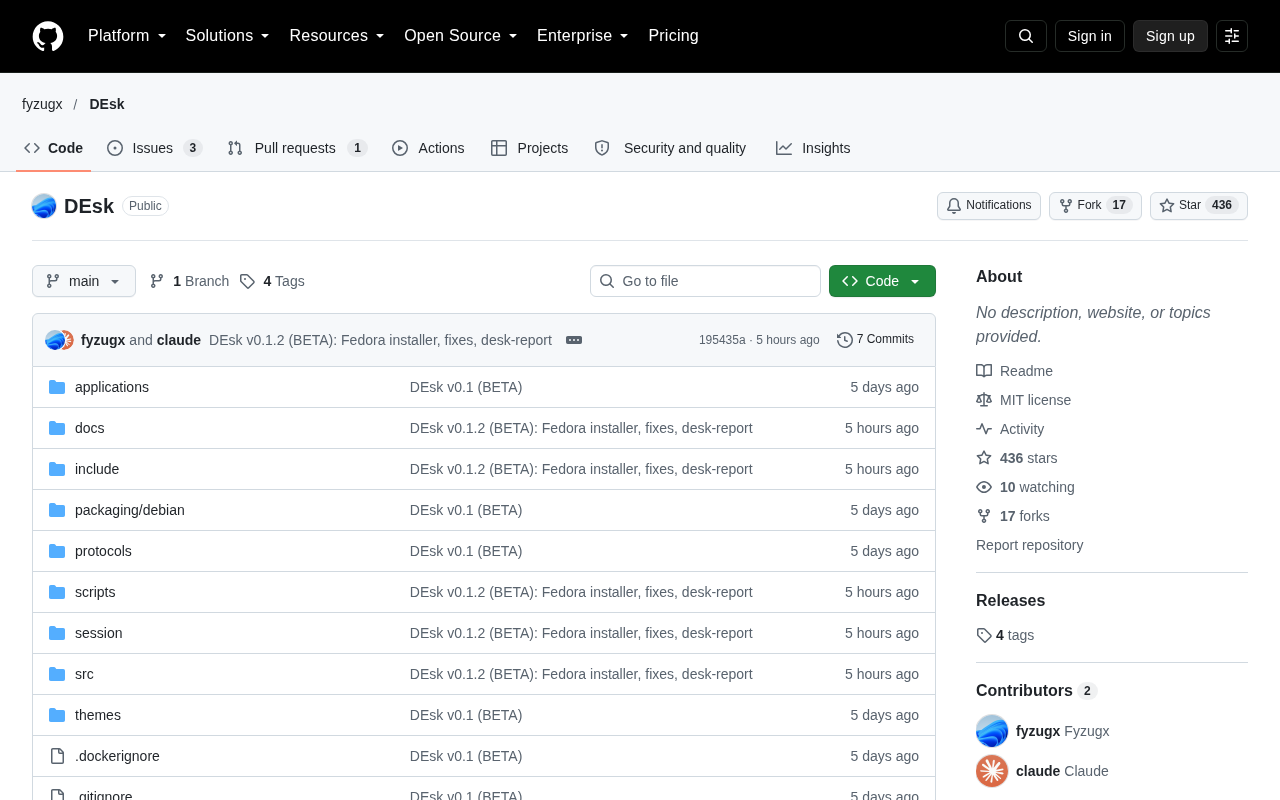Image resolution: width=1280 pixels, height=800 pixels.
Task: Expand the Enterprise menu
Action: (x=583, y=36)
